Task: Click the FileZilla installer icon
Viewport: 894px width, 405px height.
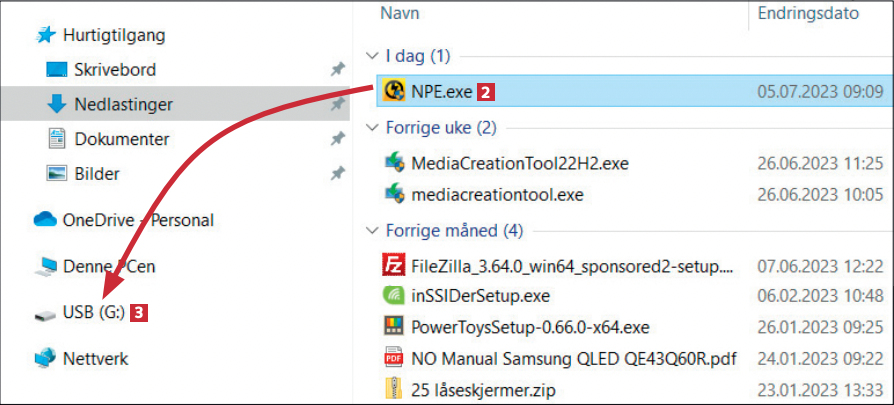Action: (x=394, y=266)
